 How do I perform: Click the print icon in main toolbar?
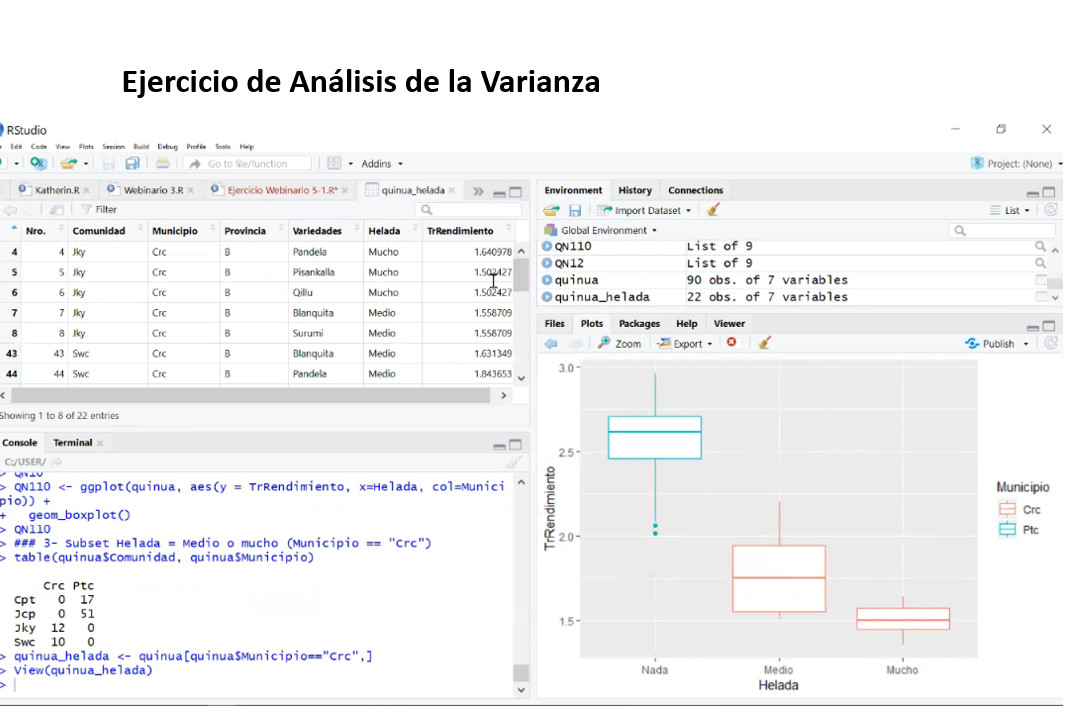pyautogui.click(x=162, y=163)
